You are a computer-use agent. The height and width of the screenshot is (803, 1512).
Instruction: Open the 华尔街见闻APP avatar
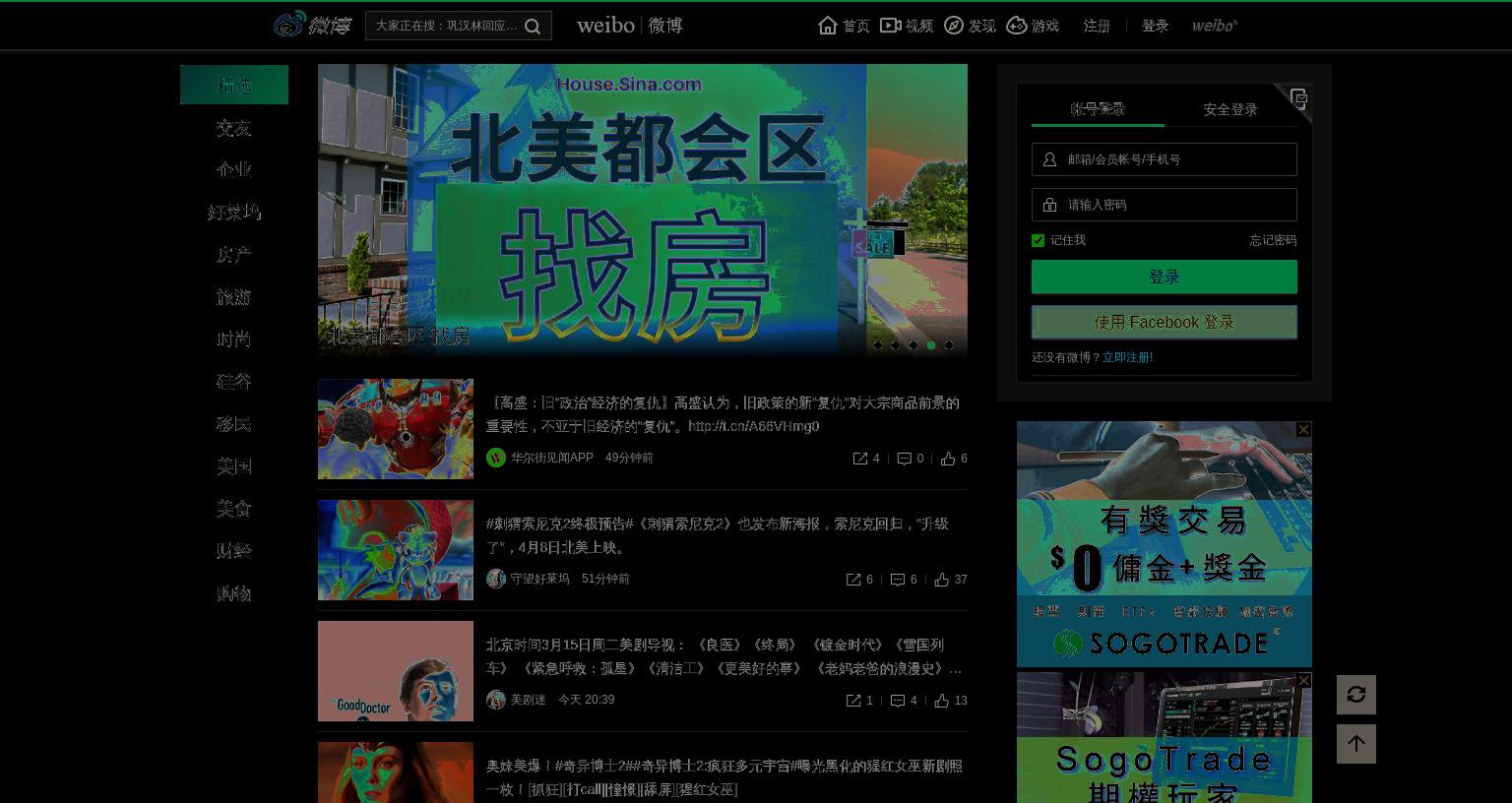[x=496, y=458]
